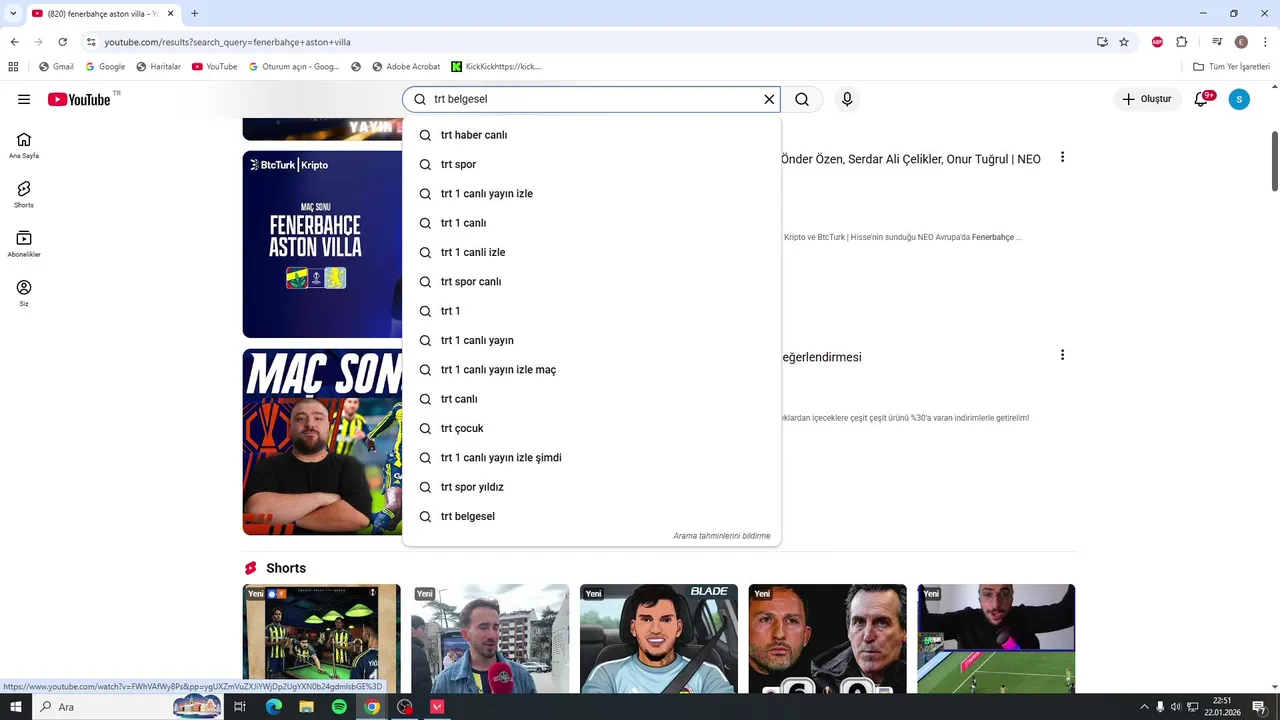Open Shorts from the sidebar
The height and width of the screenshot is (720, 1280).
click(x=24, y=194)
